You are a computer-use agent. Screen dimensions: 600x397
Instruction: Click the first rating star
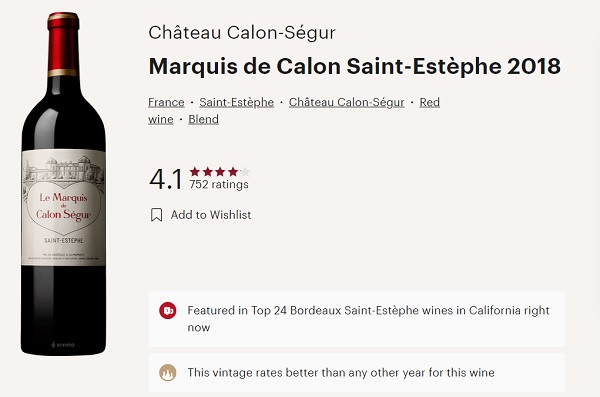[195, 172]
